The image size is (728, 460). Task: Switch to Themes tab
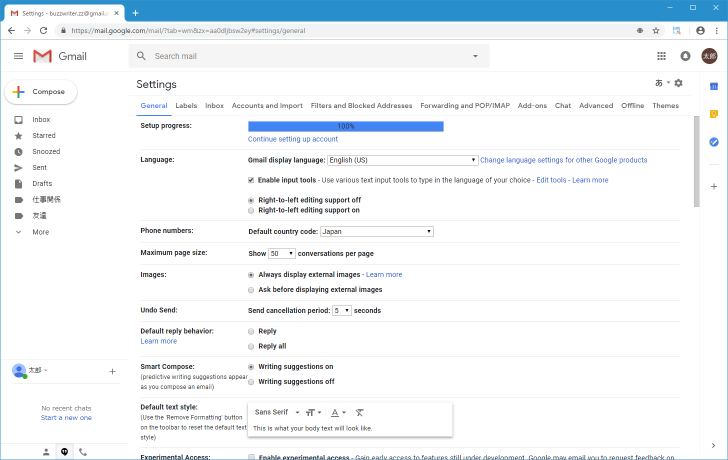tap(665, 106)
